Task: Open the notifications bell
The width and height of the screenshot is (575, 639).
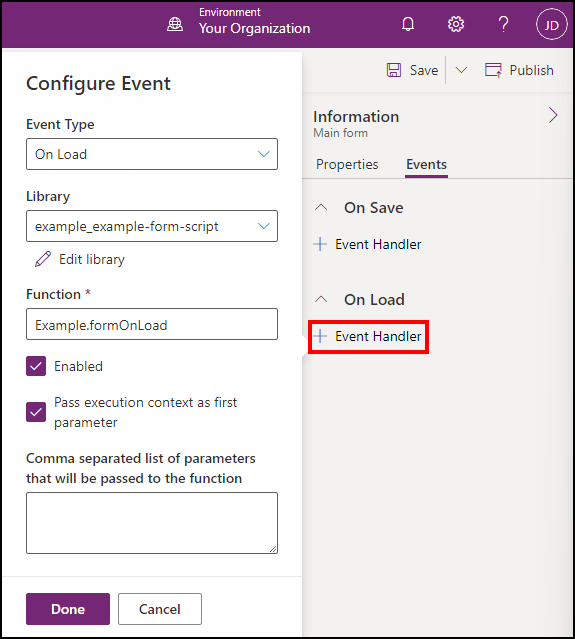Action: click(x=408, y=24)
